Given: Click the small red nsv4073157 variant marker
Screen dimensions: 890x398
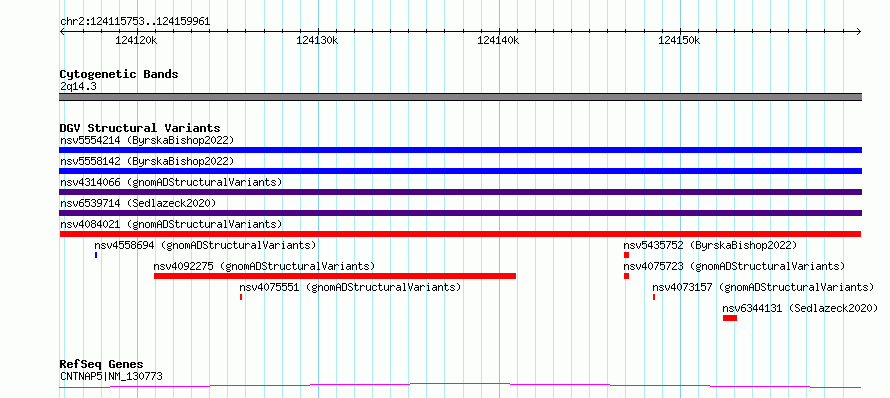Looking at the screenshot, I should [654, 297].
